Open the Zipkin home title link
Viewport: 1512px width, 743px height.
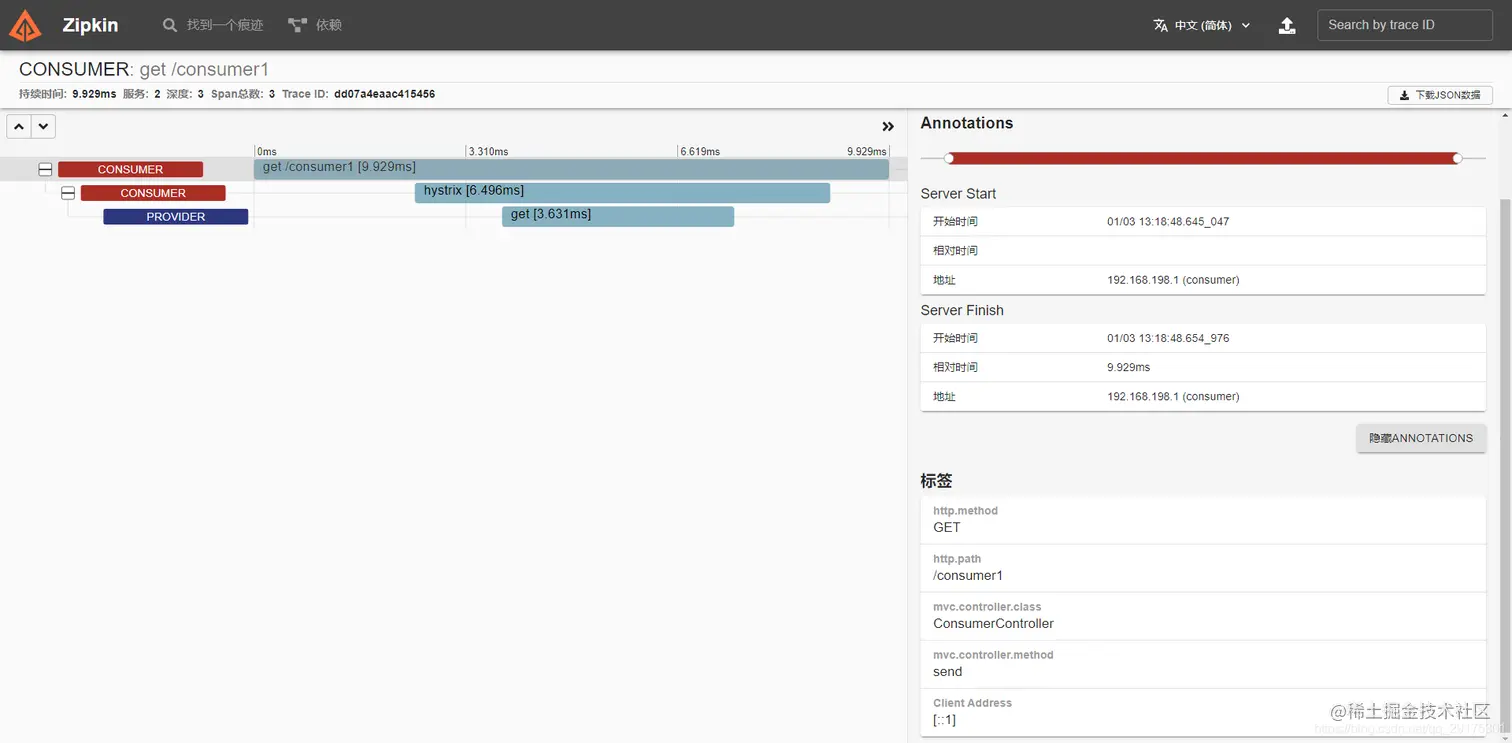tap(90, 25)
